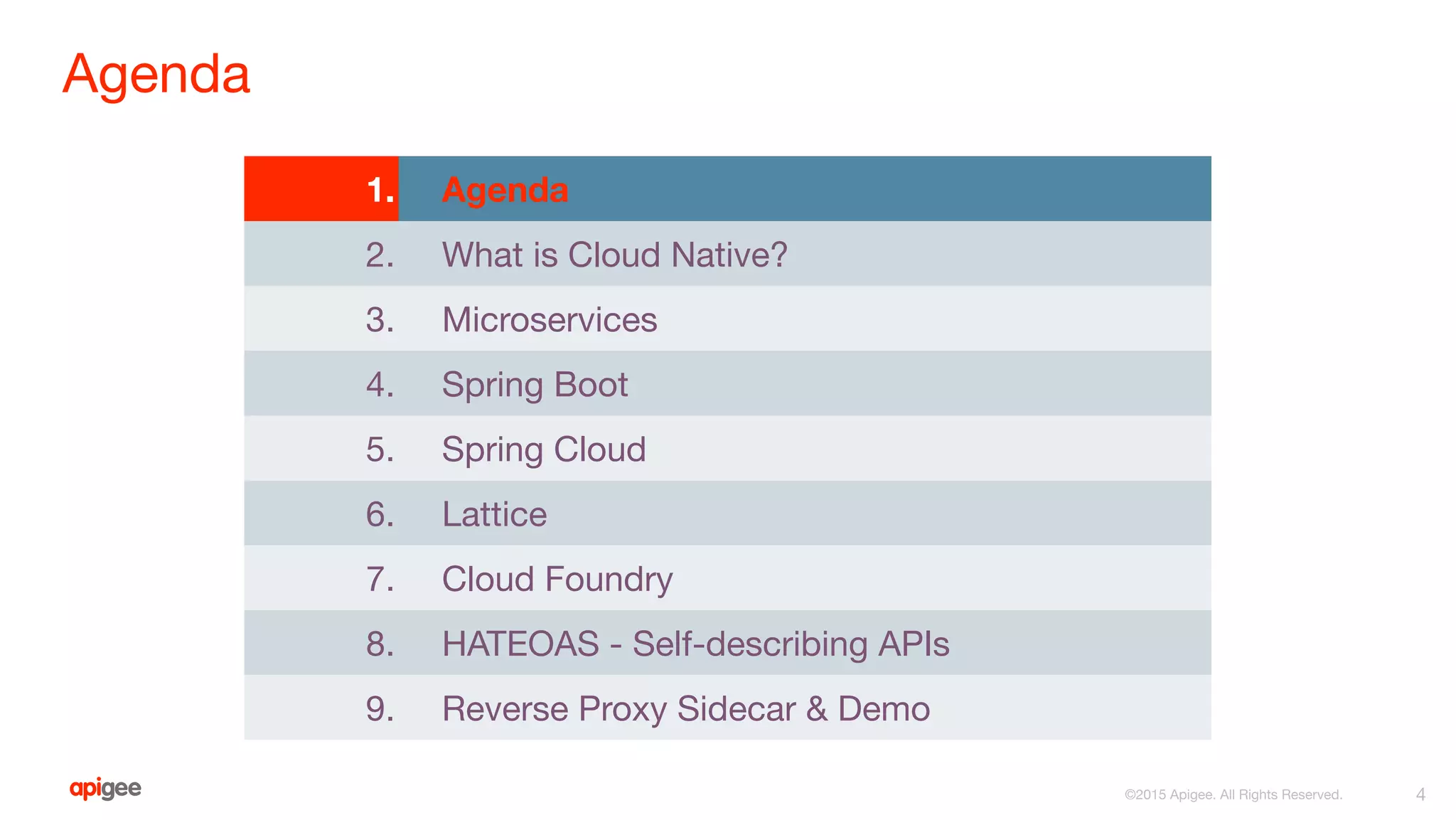Click the highlighted Agenda row text
1456x820 pixels.
505,190
